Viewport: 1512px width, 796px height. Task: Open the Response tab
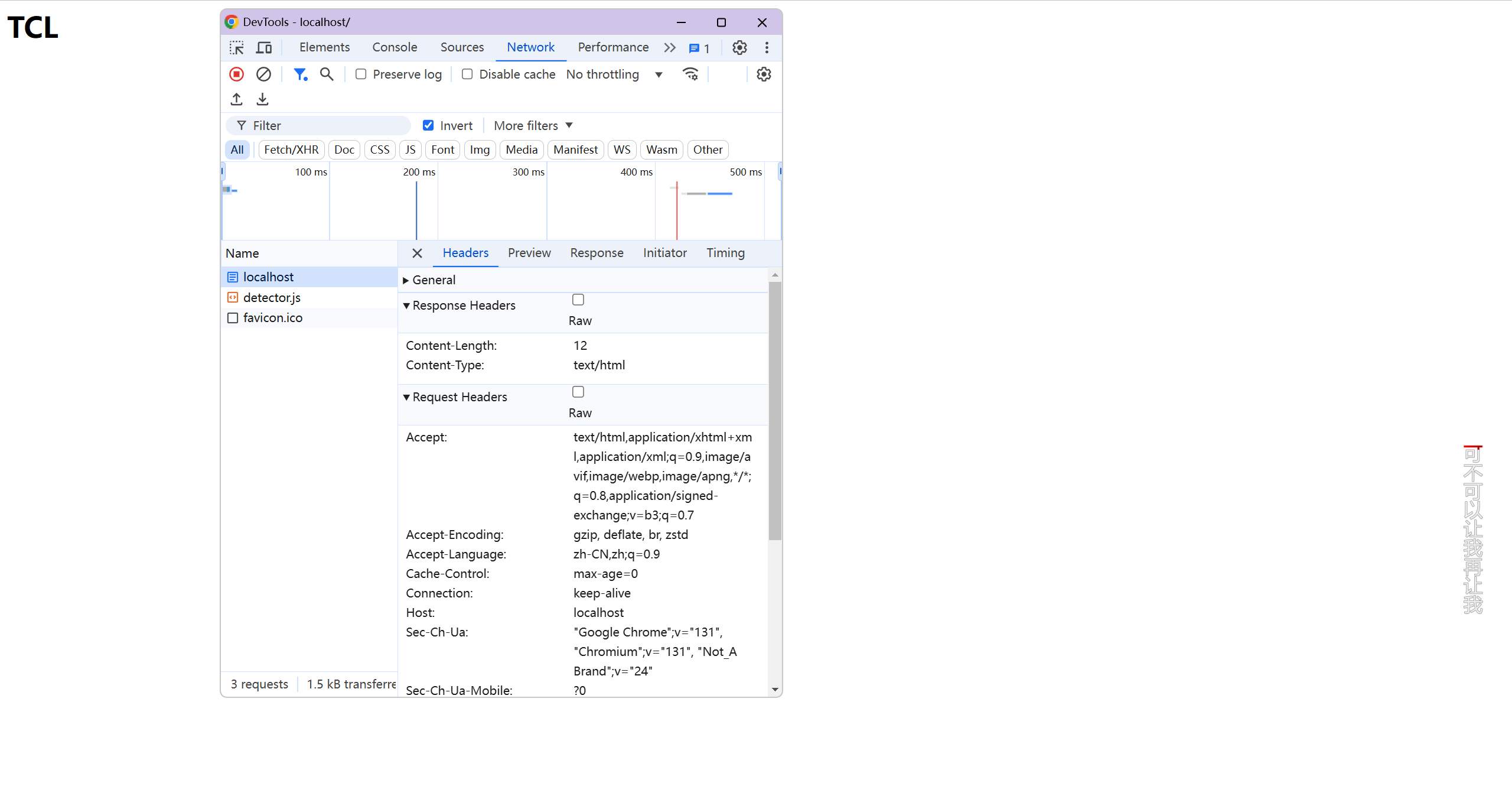pyautogui.click(x=597, y=253)
